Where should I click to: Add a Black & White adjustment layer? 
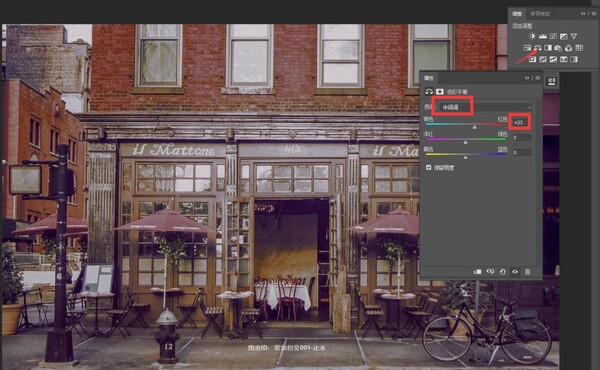pos(548,48)
